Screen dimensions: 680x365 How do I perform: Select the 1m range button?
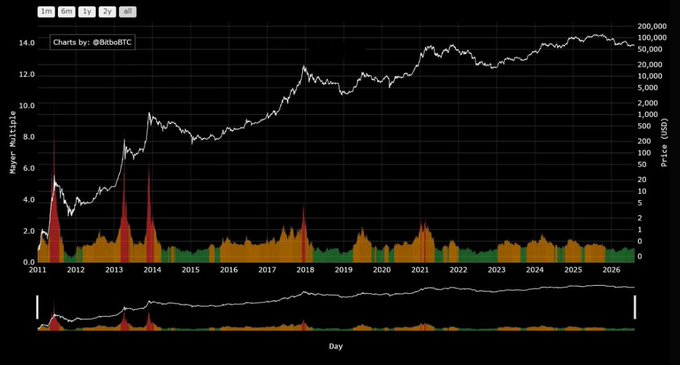tap(46, 11)
